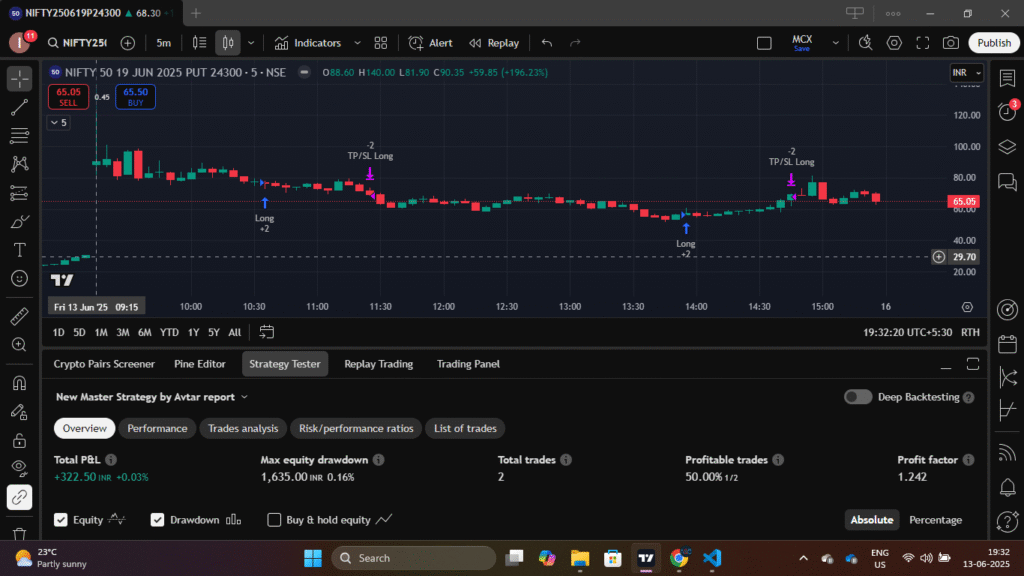This screenshot has width=1024, height=576.
Task: Expand favorite indicators dropdown arrow
Action: [357, 43]
